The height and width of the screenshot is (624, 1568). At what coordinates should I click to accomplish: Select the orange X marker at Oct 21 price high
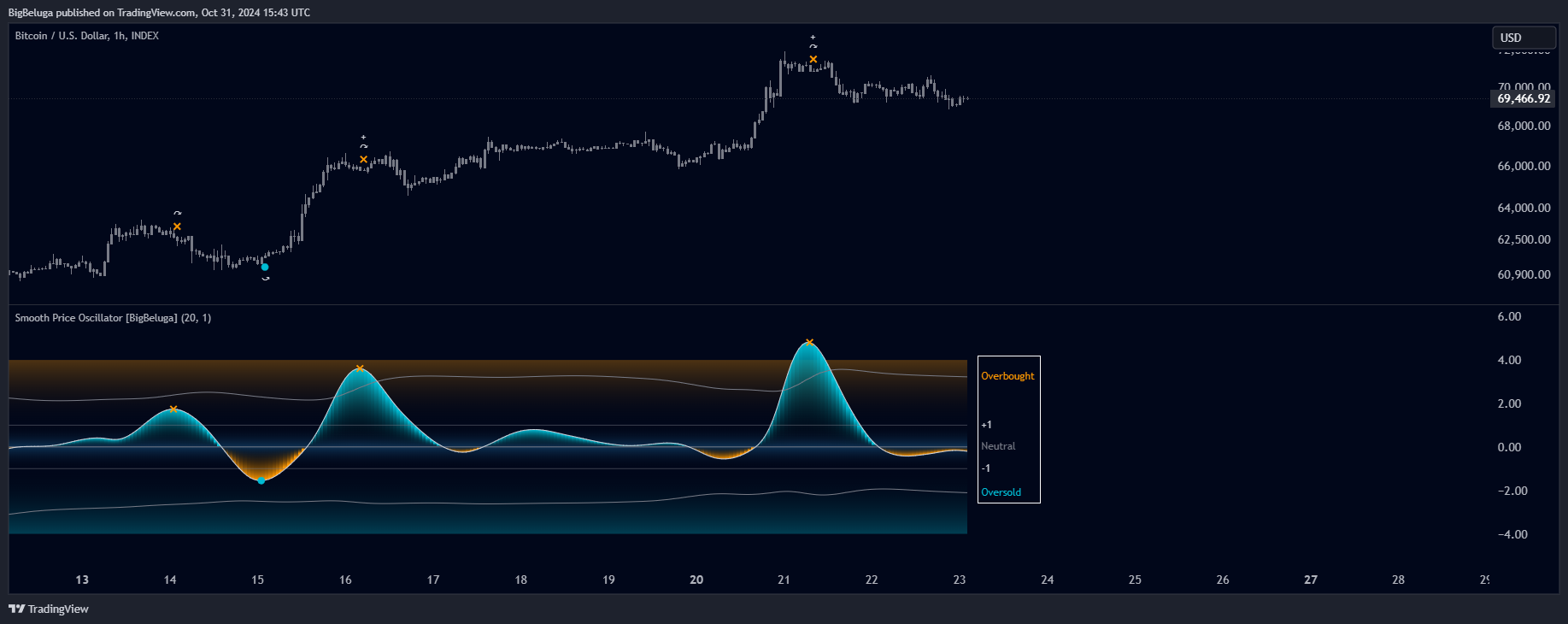[x=813, y=59]
